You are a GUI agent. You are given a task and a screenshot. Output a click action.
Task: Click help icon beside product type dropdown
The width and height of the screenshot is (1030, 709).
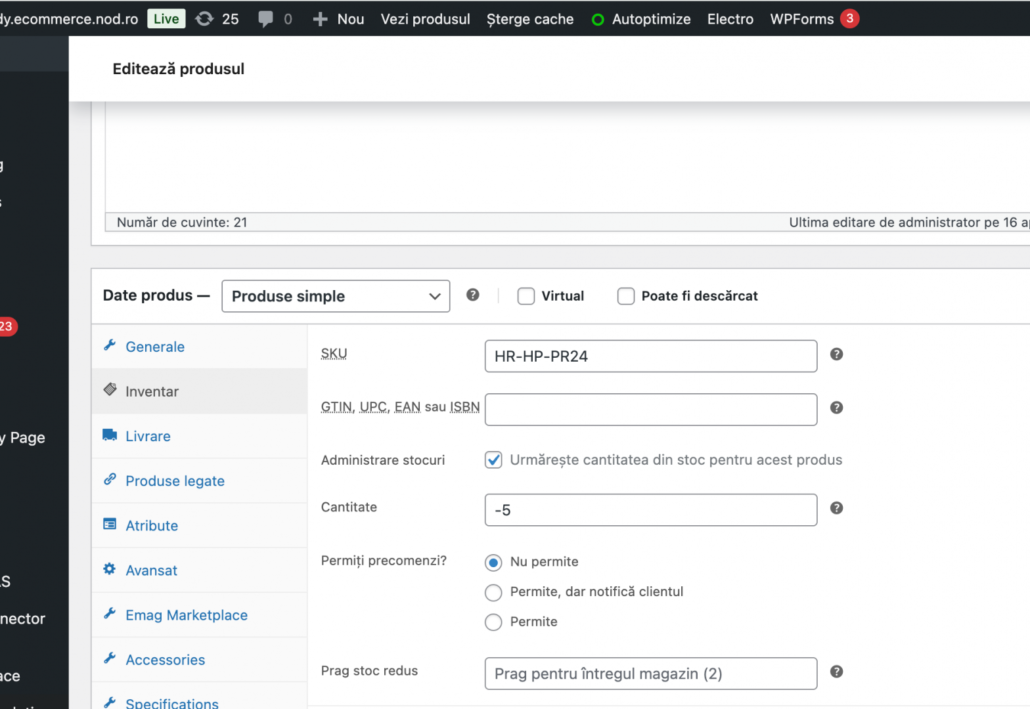pos(472,295)
